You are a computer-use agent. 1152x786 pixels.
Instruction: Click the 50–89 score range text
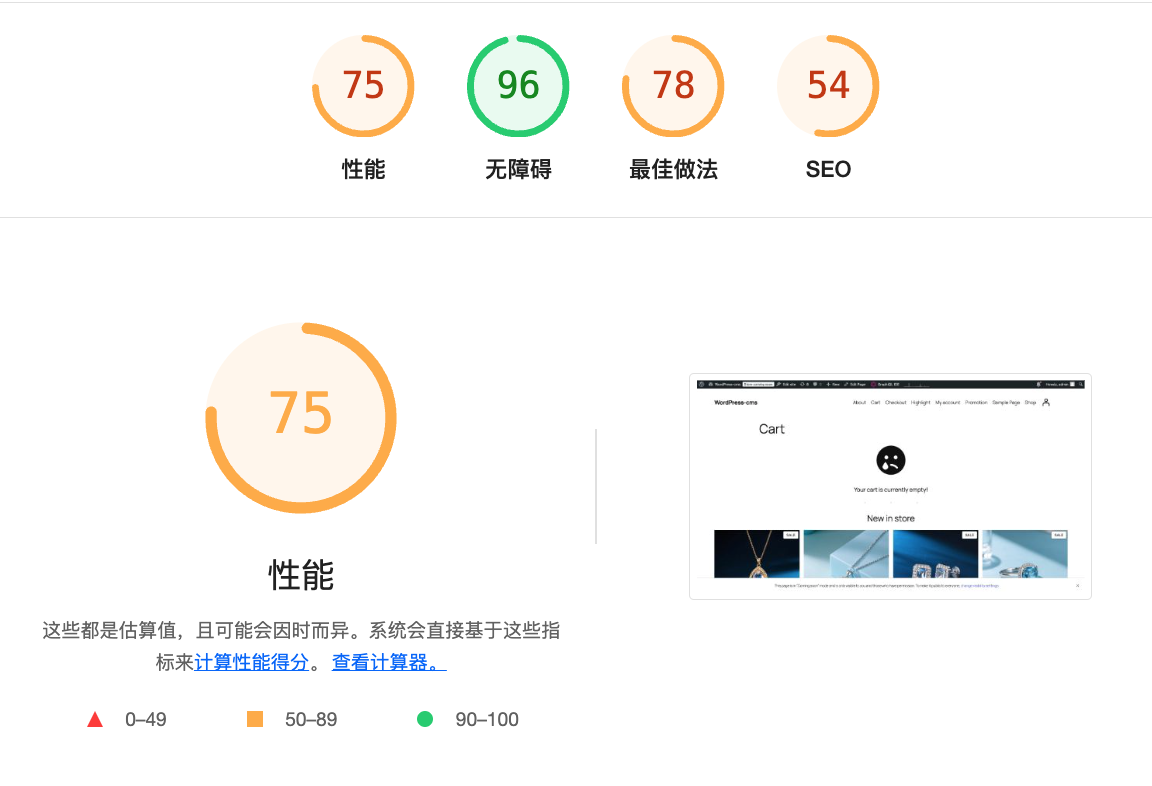tap(311, 720)
